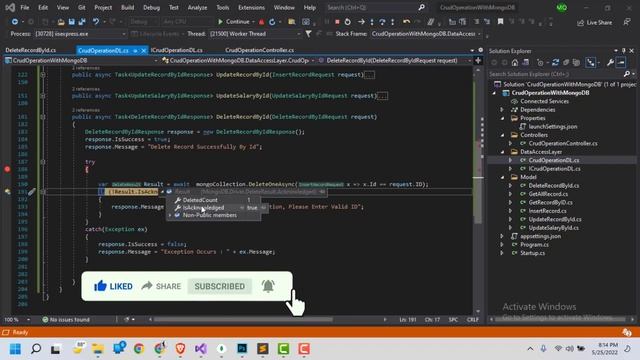Viewport: 640px width, 360px height.
Task: Open project dropdown CrudOperationWithMongoDB in navigation bar
Action: click(81, 60)
